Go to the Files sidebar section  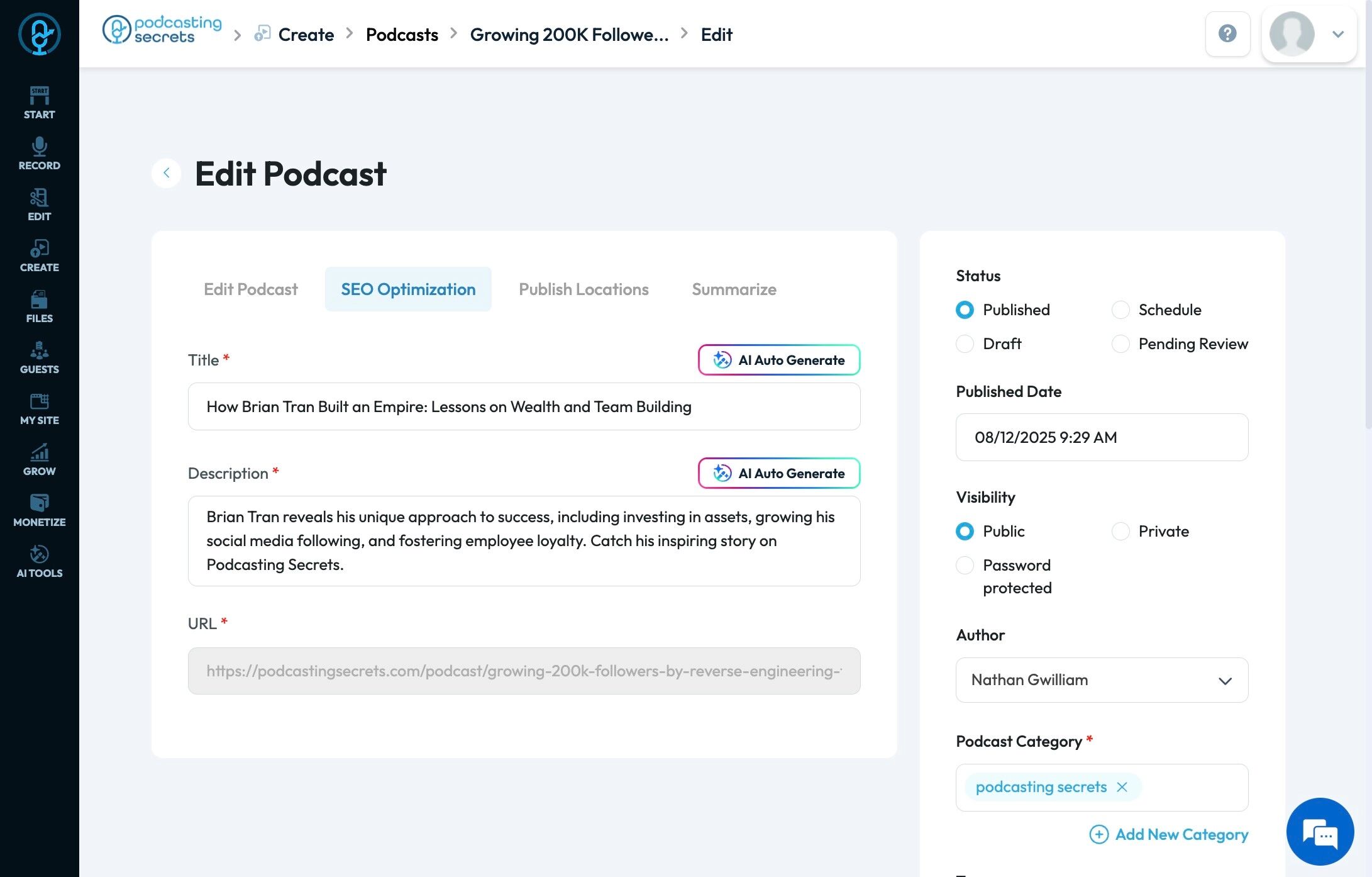[39, 306]
